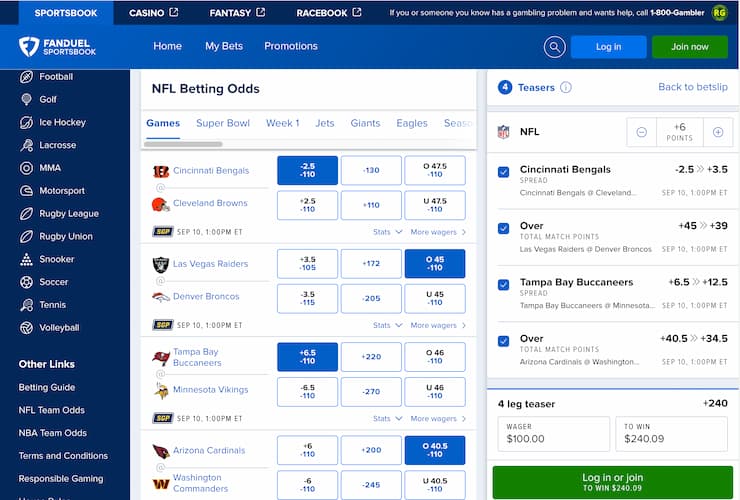Viewport: 740px width, 500px height.
Task: Open More wagers for Bengals-Browns game
Action: (x=438, y=232)
